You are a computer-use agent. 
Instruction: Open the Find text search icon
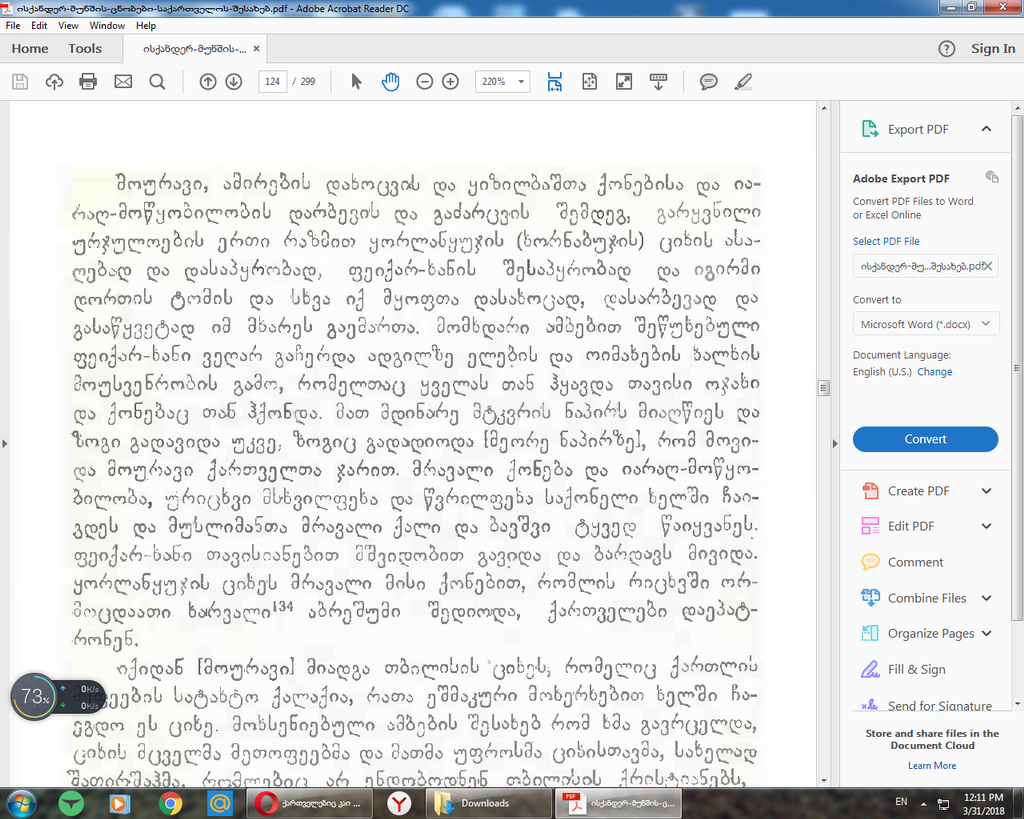[x=157, y=82]
